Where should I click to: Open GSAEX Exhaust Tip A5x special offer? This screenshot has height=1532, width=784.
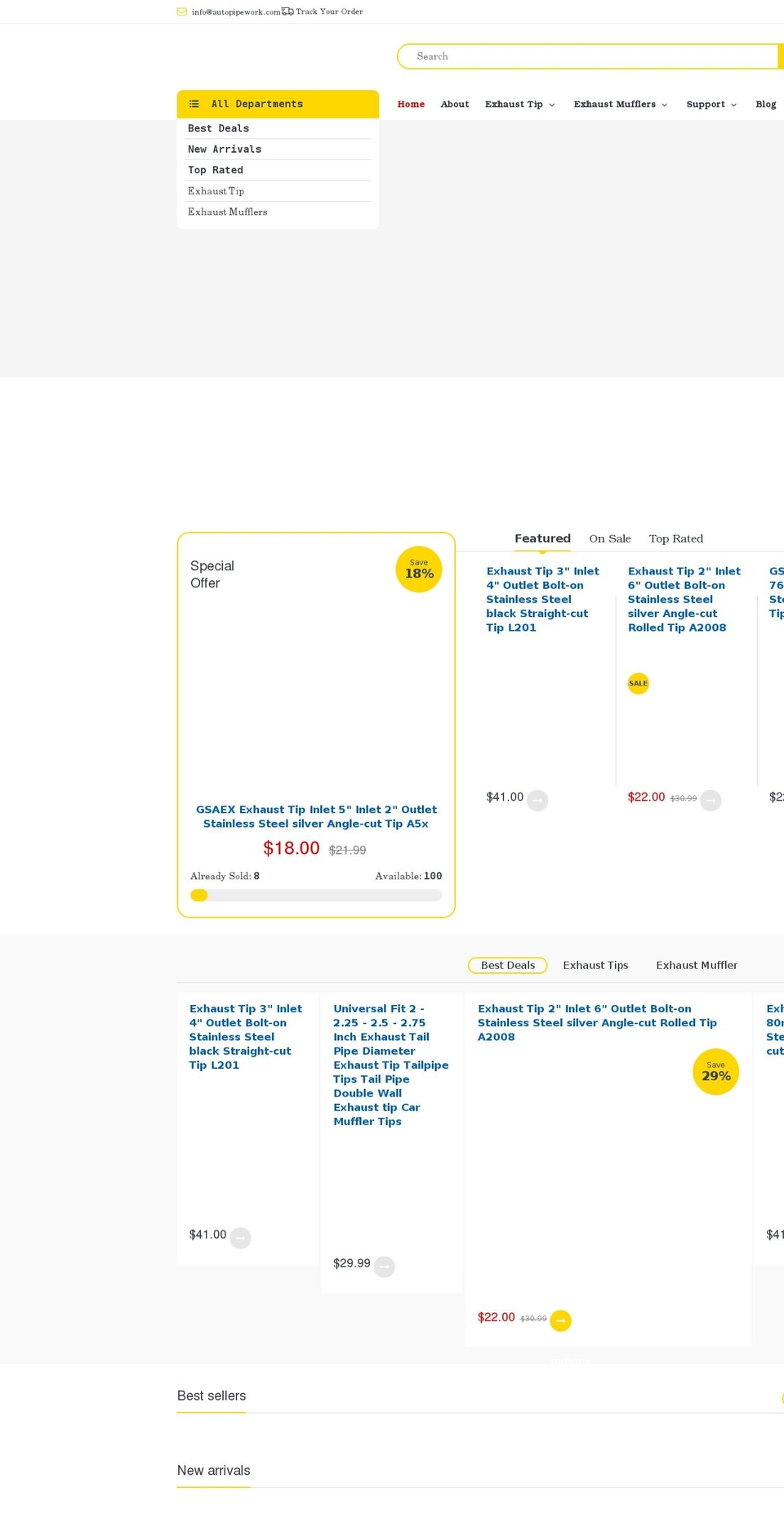tap(316, 816)
